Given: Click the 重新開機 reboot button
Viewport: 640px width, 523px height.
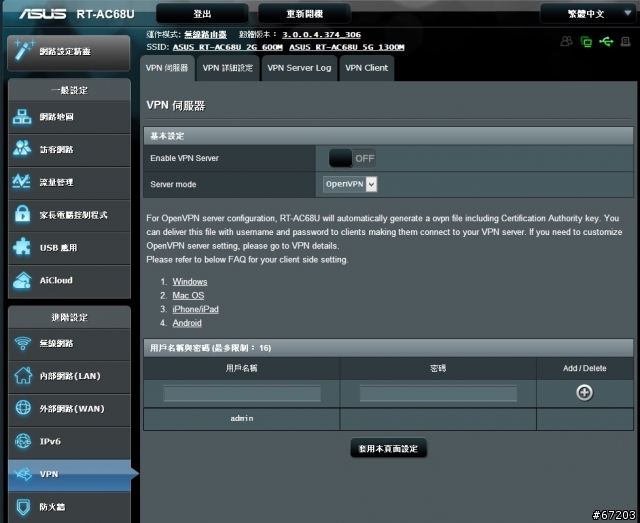Looking at the screenshot, I should point(304,14).
